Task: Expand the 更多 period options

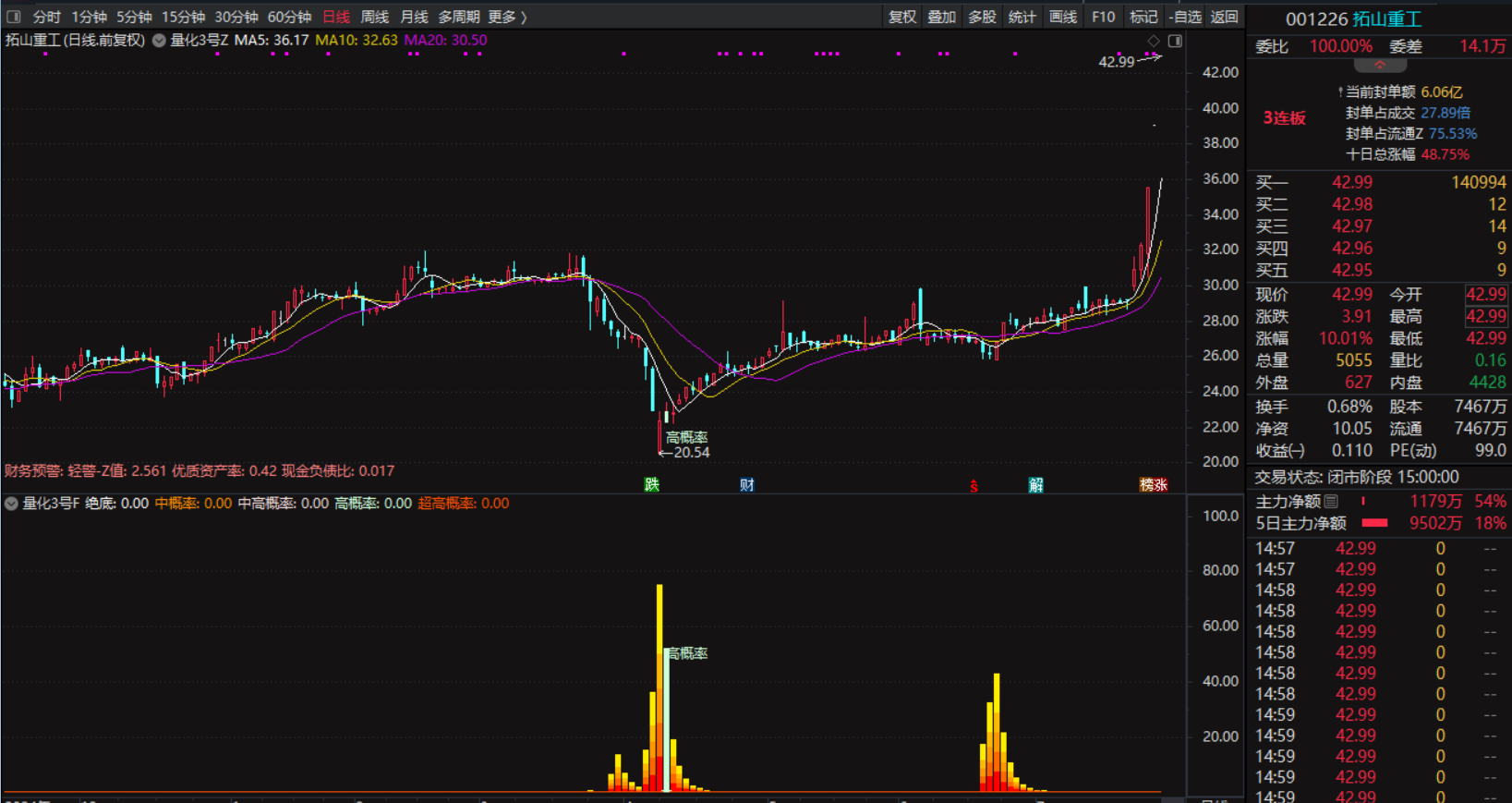Action: pos(507,17)
